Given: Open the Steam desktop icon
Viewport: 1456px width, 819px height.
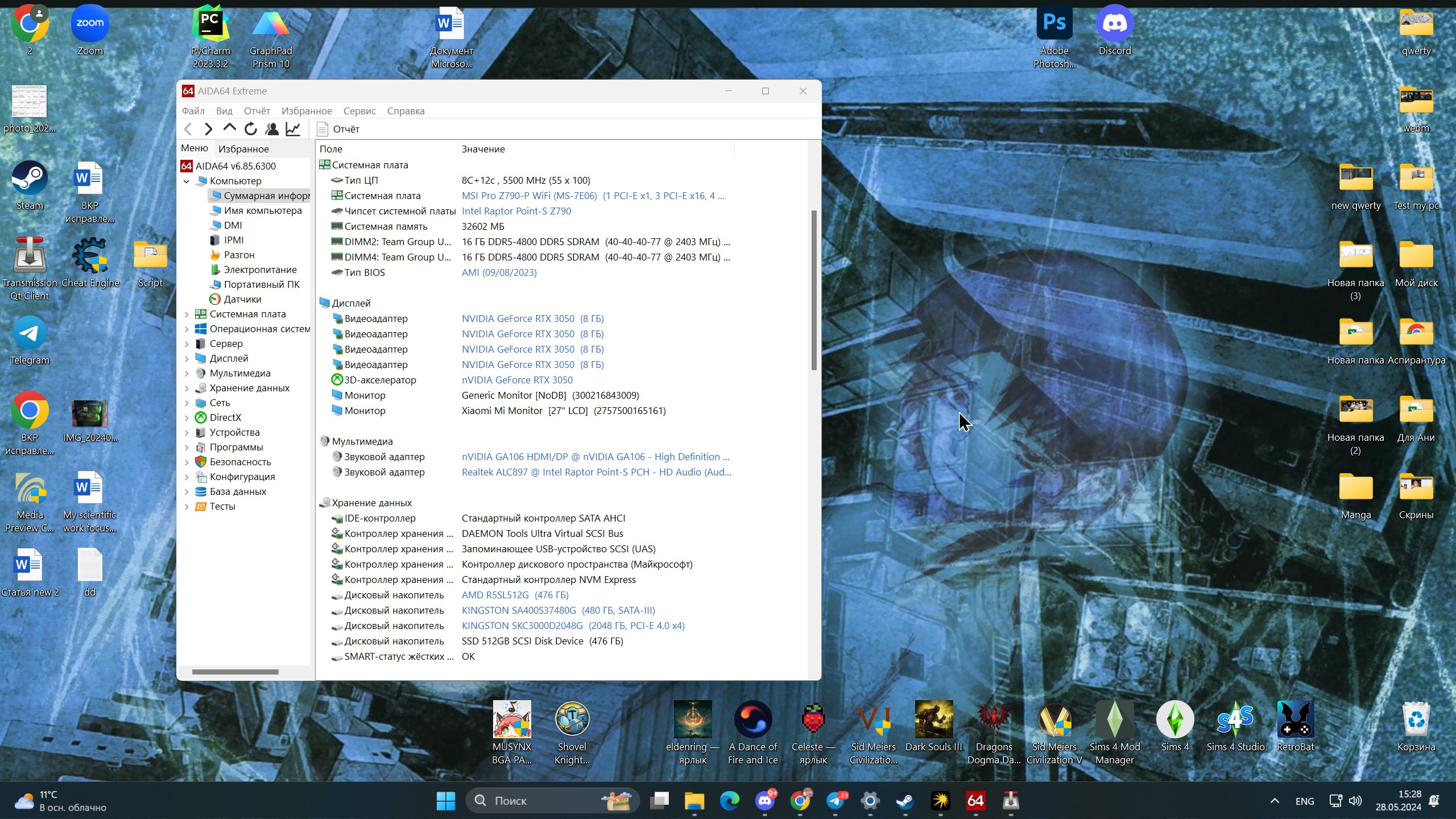Looking at the screenshot, I should coord(30,186).
